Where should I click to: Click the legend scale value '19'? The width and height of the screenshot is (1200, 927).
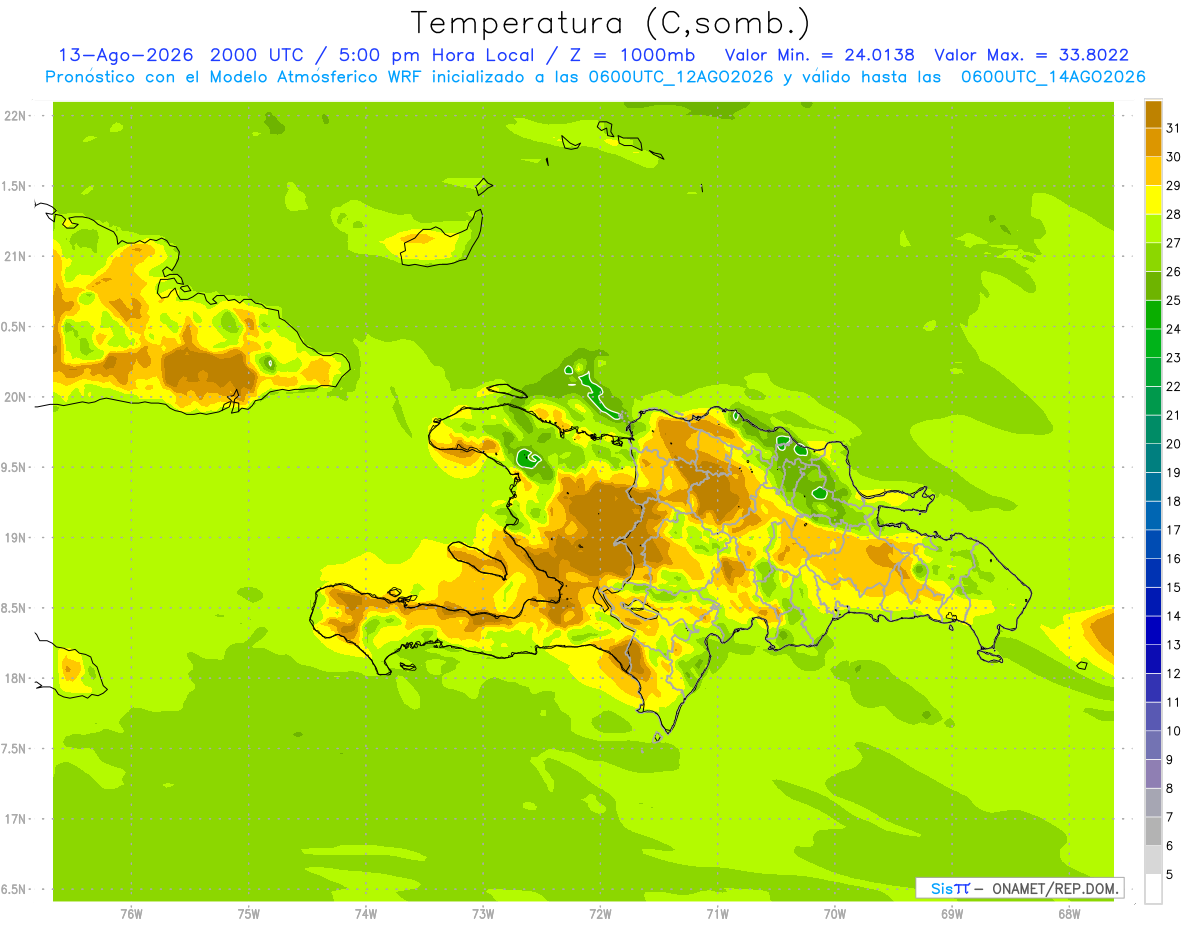(1174, 473)
